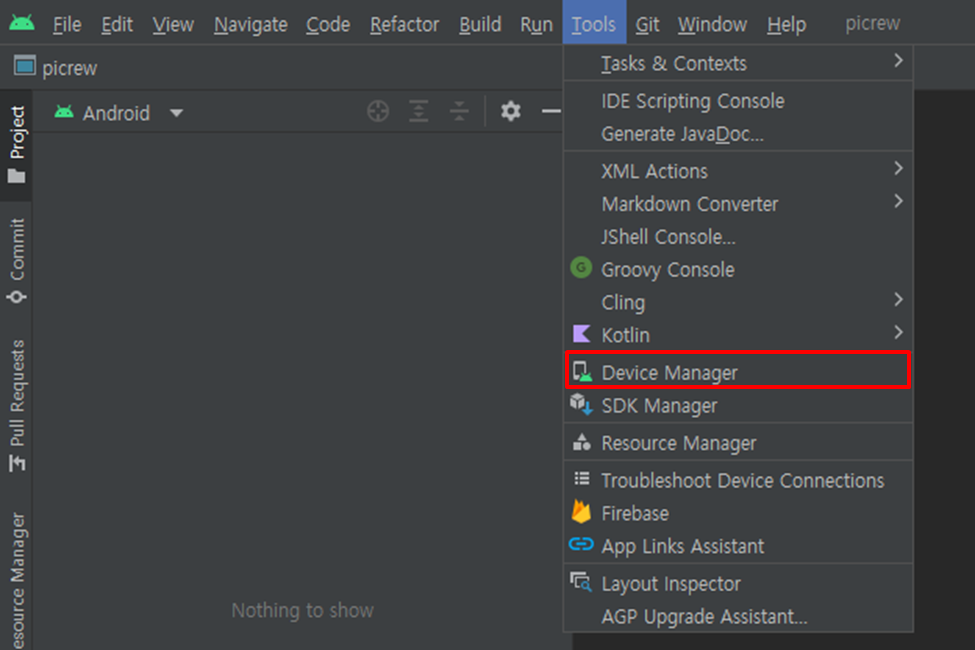
Task: Select SDK Manager menu entry
Action: click(x=737, y=406)
